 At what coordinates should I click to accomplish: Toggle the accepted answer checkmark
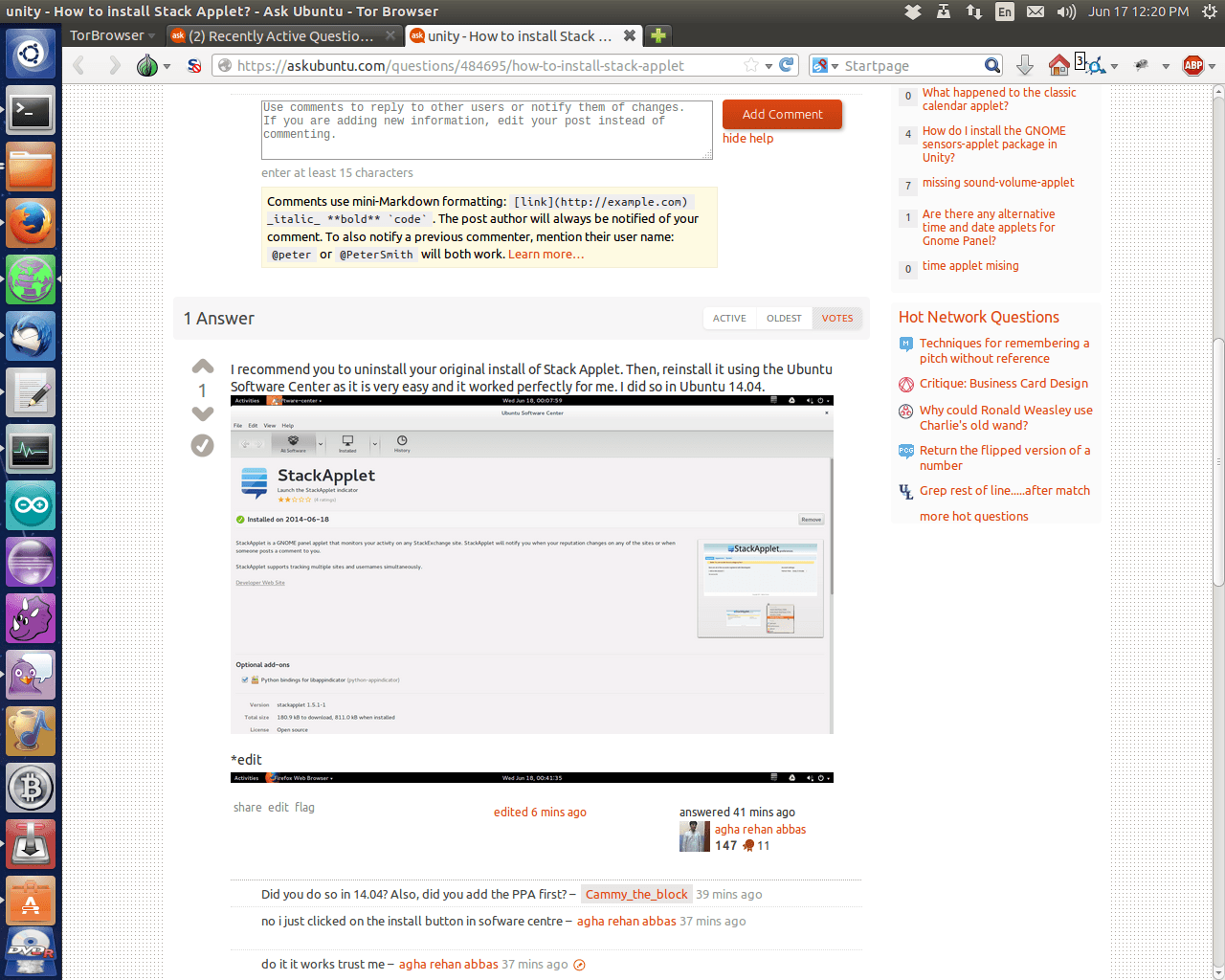coord(202,445)
